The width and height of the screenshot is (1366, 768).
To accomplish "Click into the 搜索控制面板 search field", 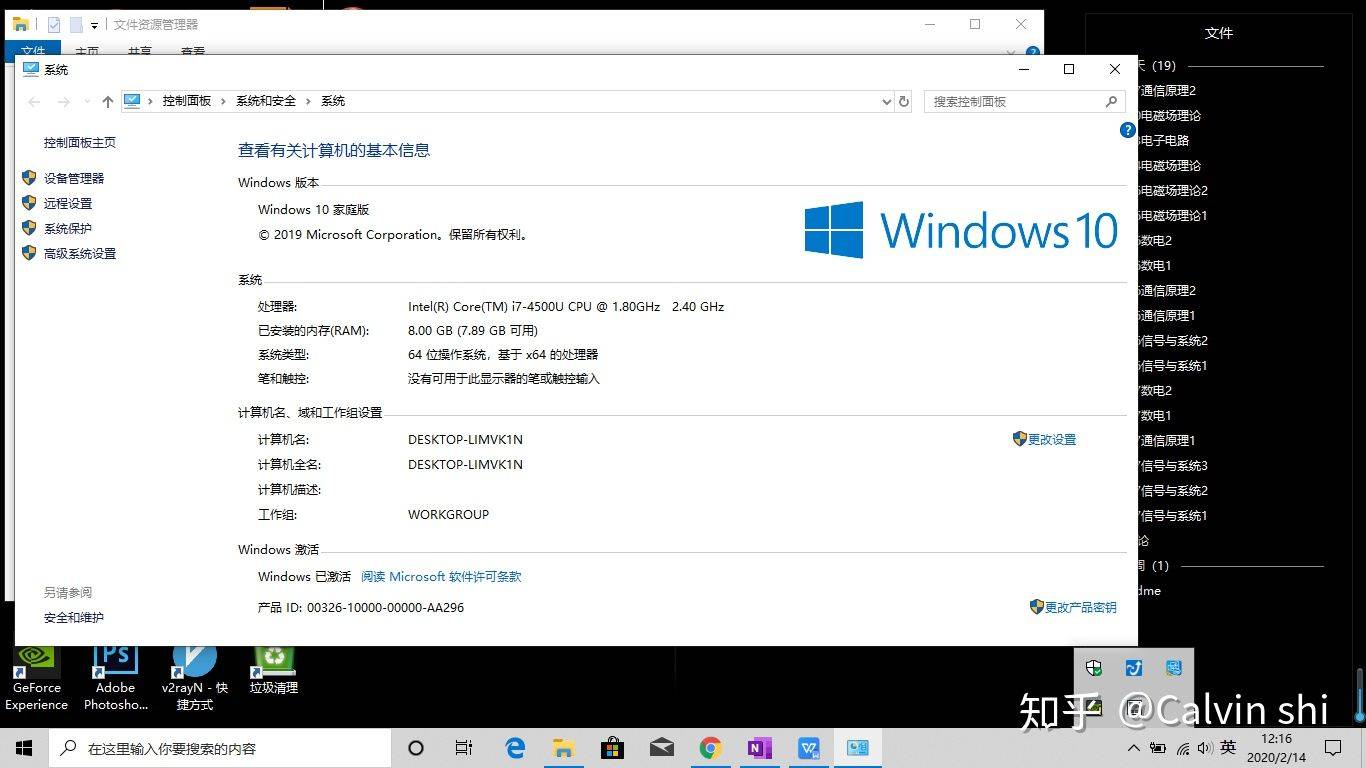I will click(1014, 101).
